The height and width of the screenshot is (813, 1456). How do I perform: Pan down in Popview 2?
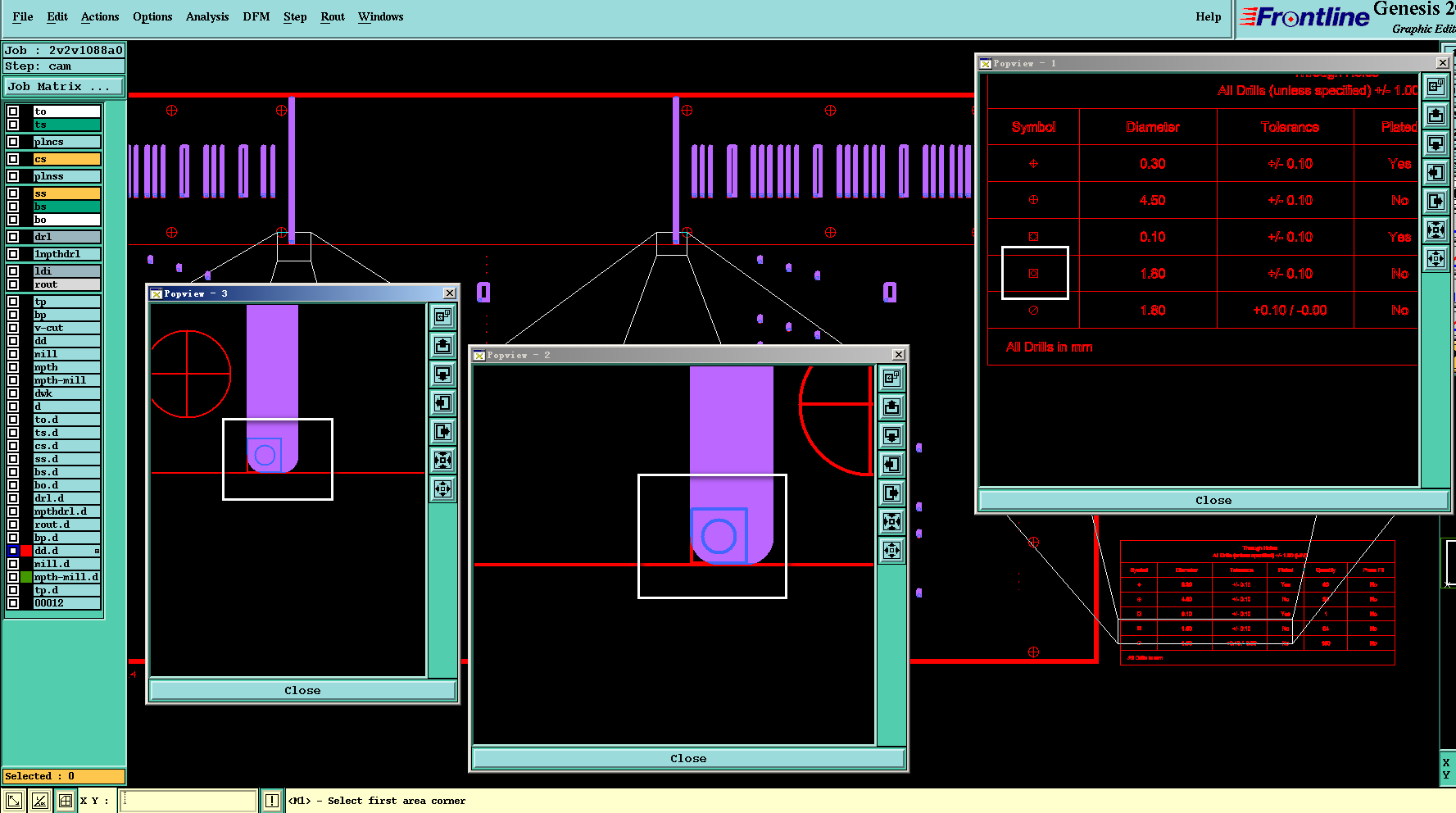tap(892, 435)
